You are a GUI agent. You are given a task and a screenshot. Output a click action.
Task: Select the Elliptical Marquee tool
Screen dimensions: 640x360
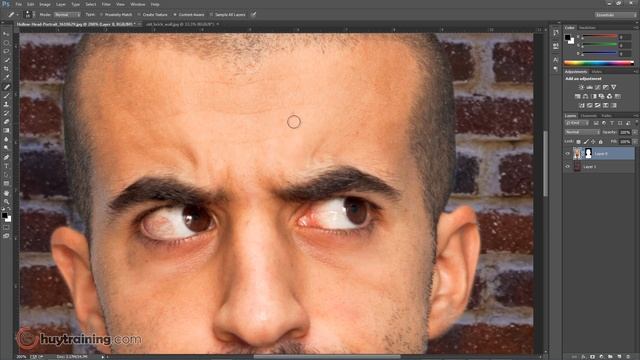click(7, 42)
